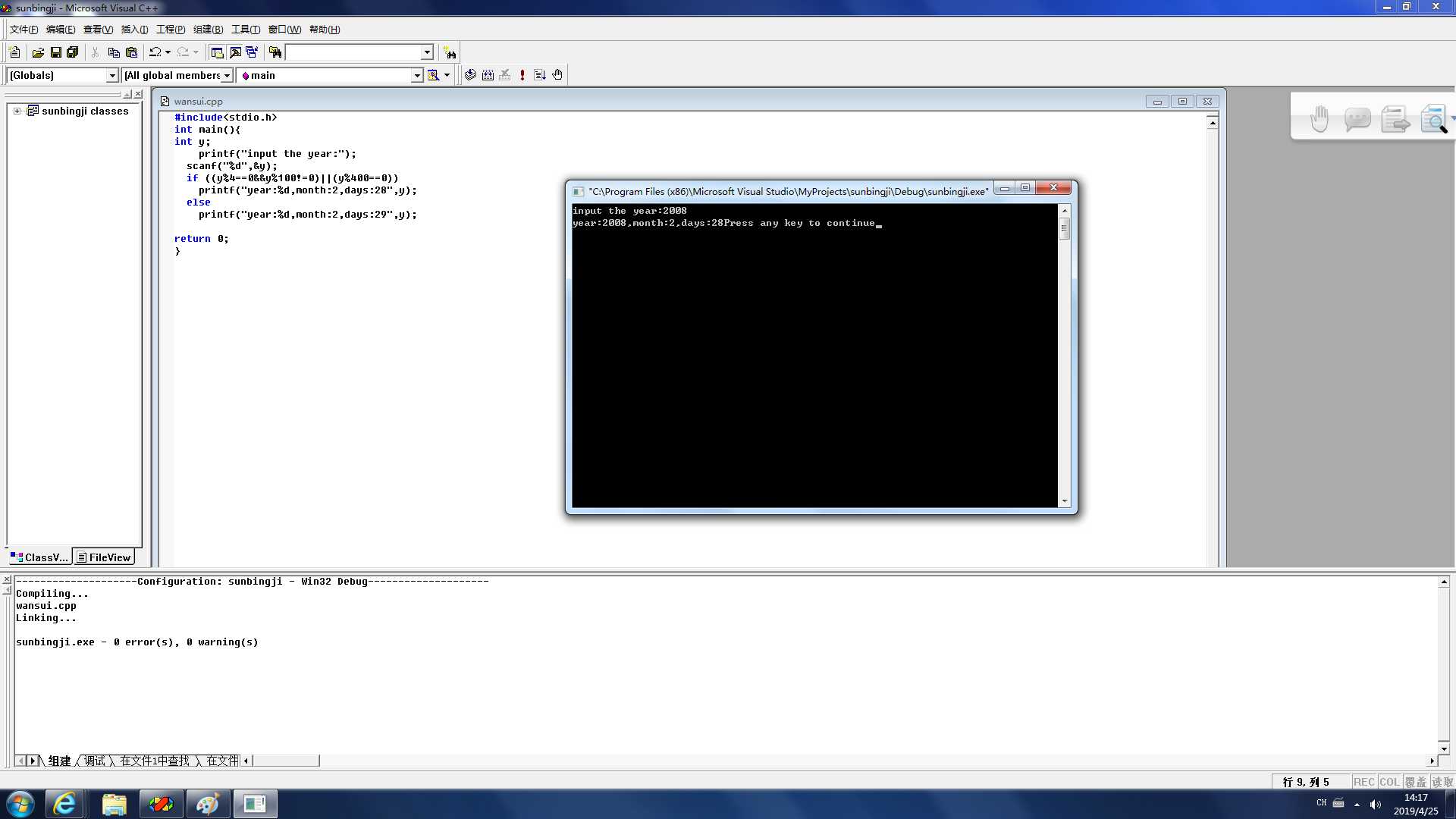The height and width of the screenshot is (819, 1456).
Task: Open the Windows Start button
Action: coord(20,804)
